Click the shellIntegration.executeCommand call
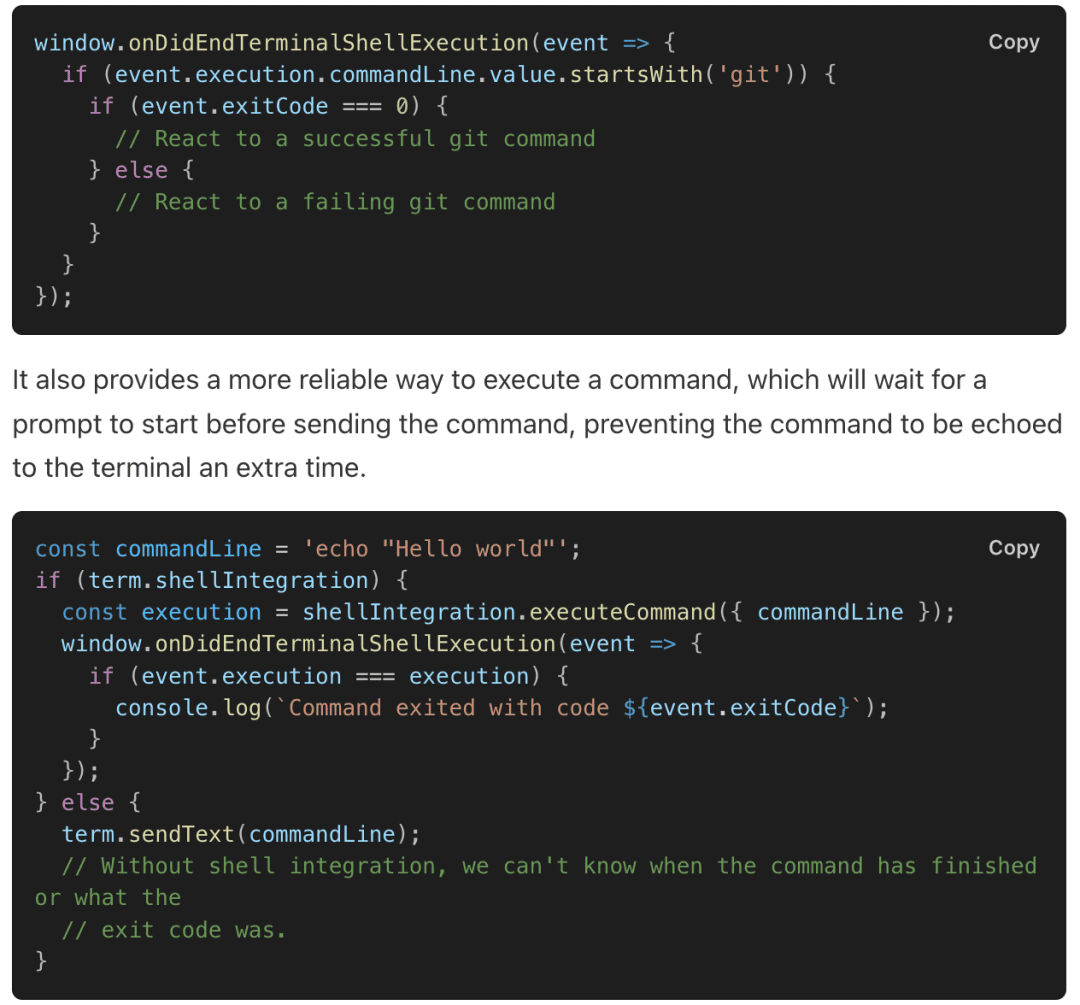 509,612
